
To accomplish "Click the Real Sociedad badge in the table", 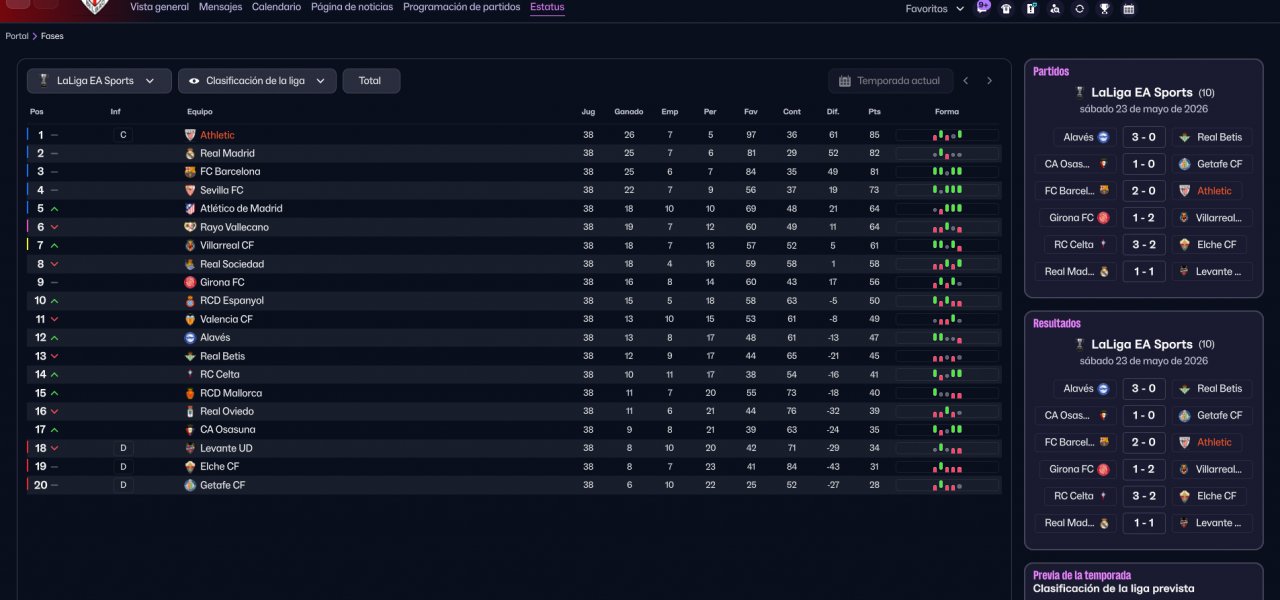I will tap(190, 264).
